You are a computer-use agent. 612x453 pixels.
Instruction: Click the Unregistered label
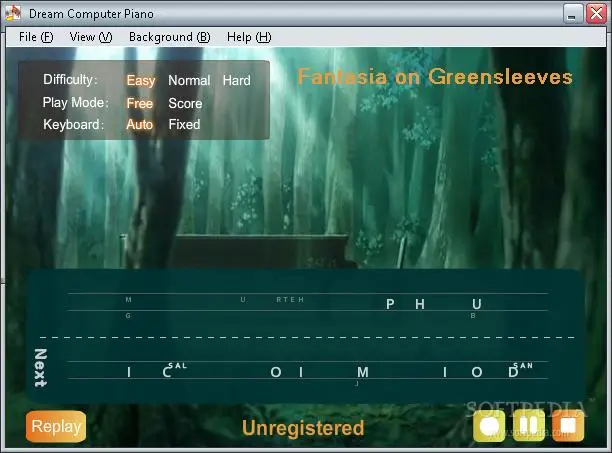pos(303,428)
